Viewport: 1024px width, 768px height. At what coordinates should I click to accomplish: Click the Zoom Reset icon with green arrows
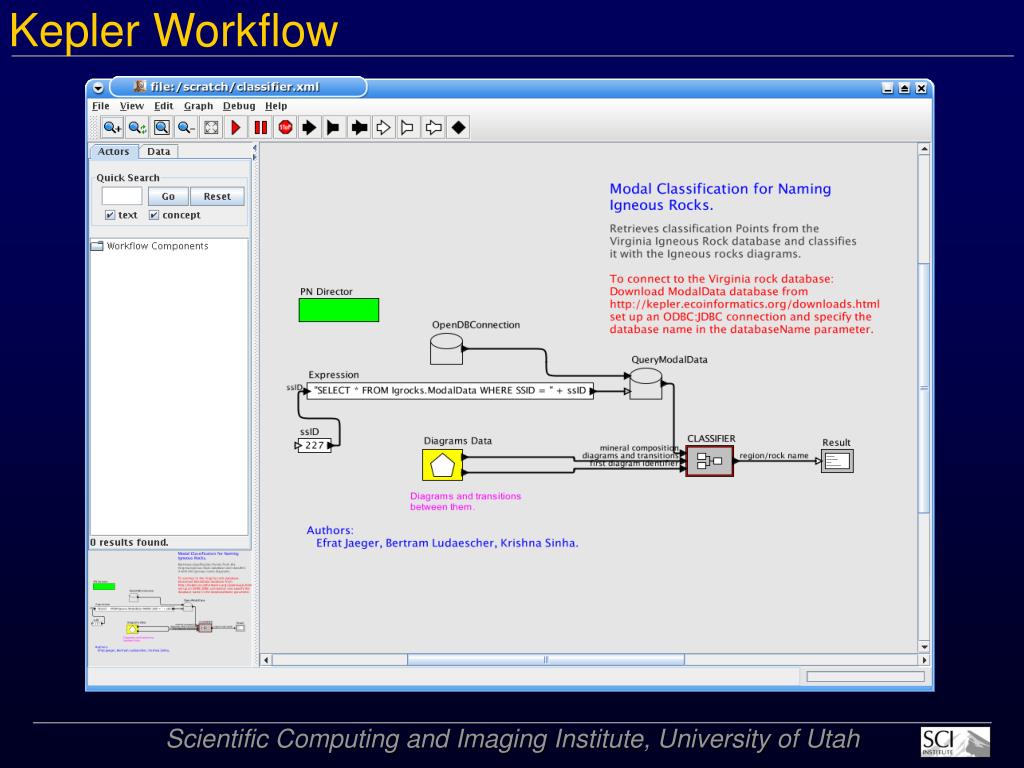[x=137, y=127]
